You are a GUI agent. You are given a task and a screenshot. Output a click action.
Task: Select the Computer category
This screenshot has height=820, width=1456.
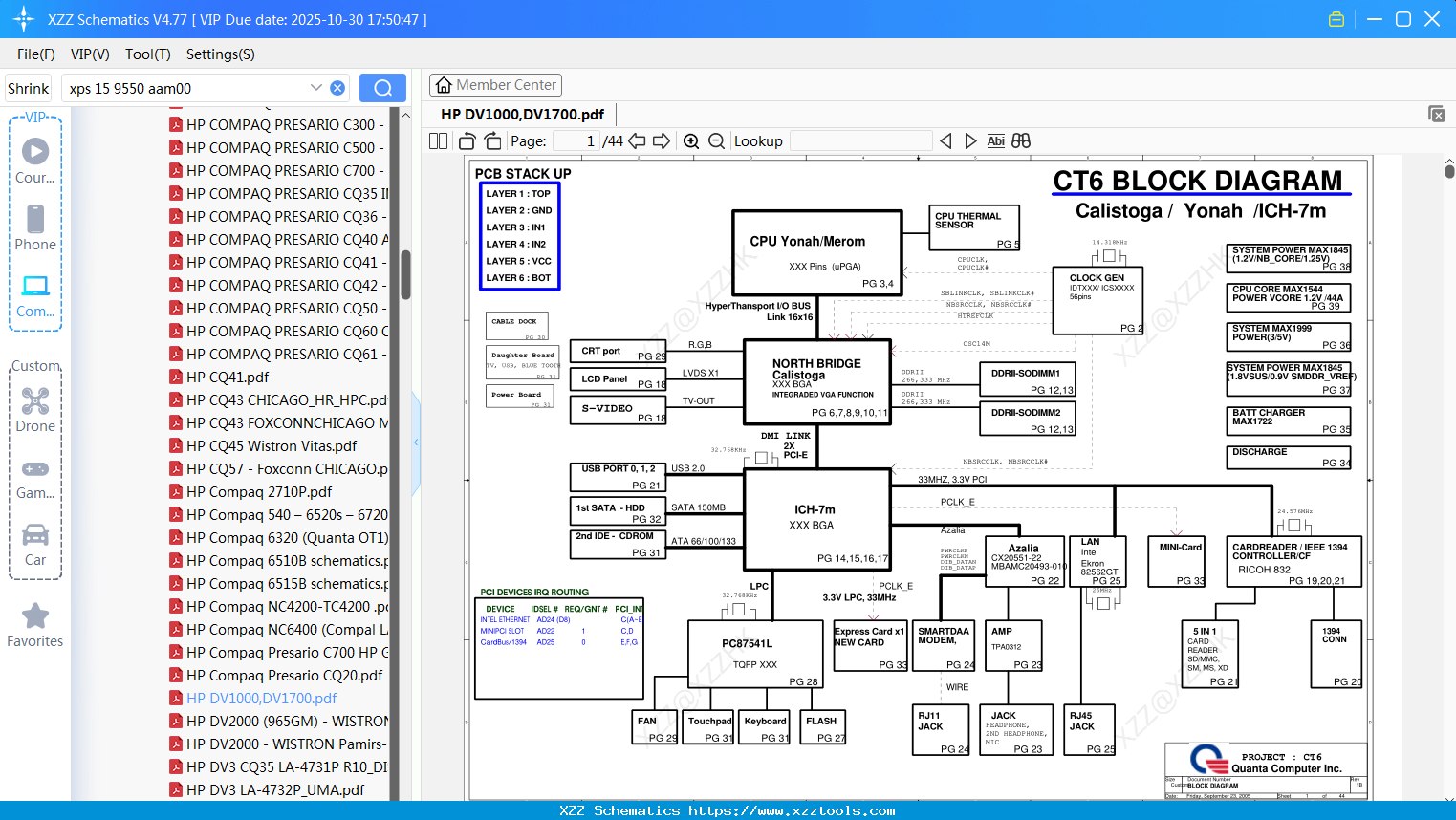coord(35,295)
